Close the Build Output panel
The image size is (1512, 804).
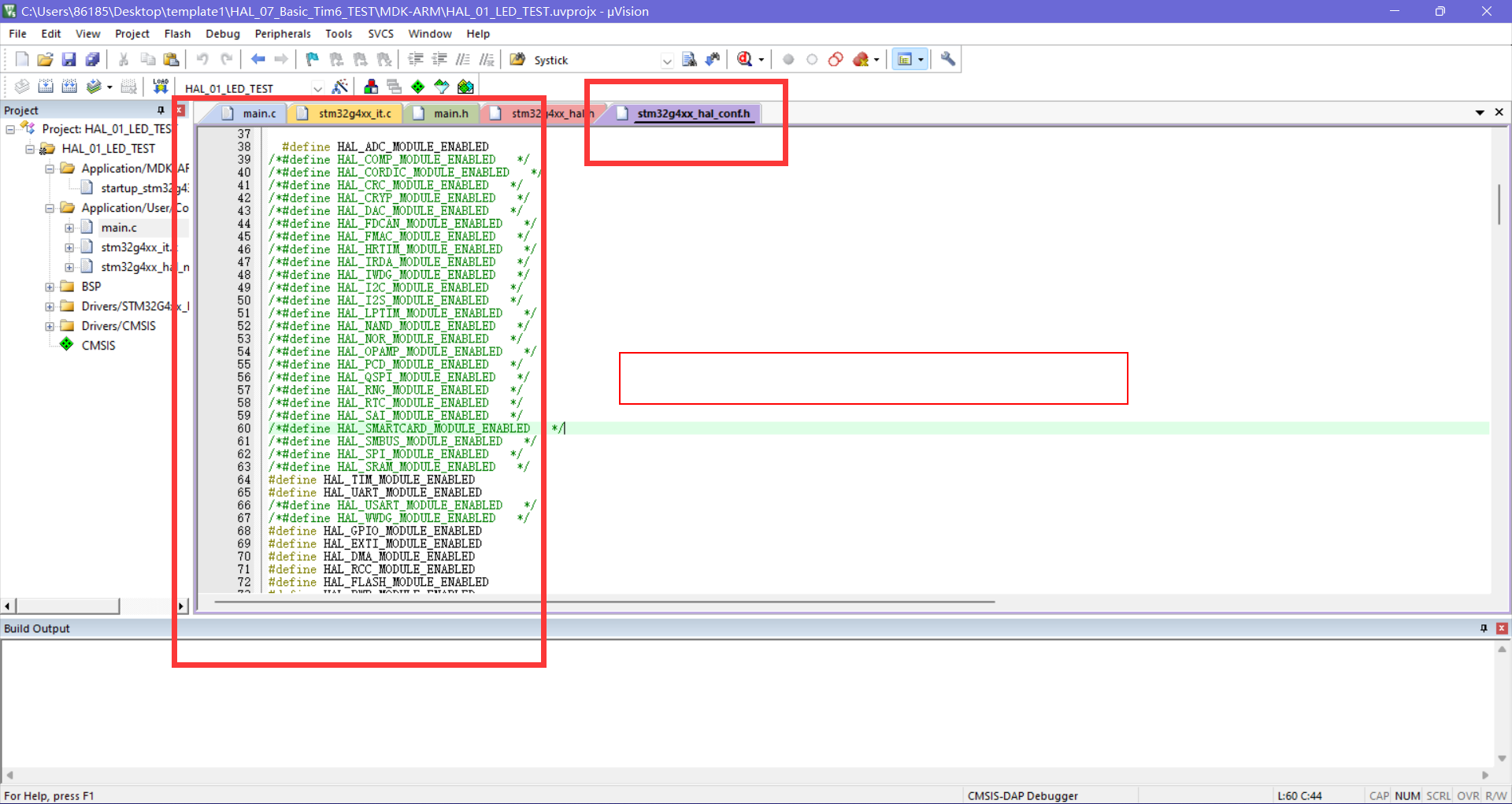[x=1502, y=628]
